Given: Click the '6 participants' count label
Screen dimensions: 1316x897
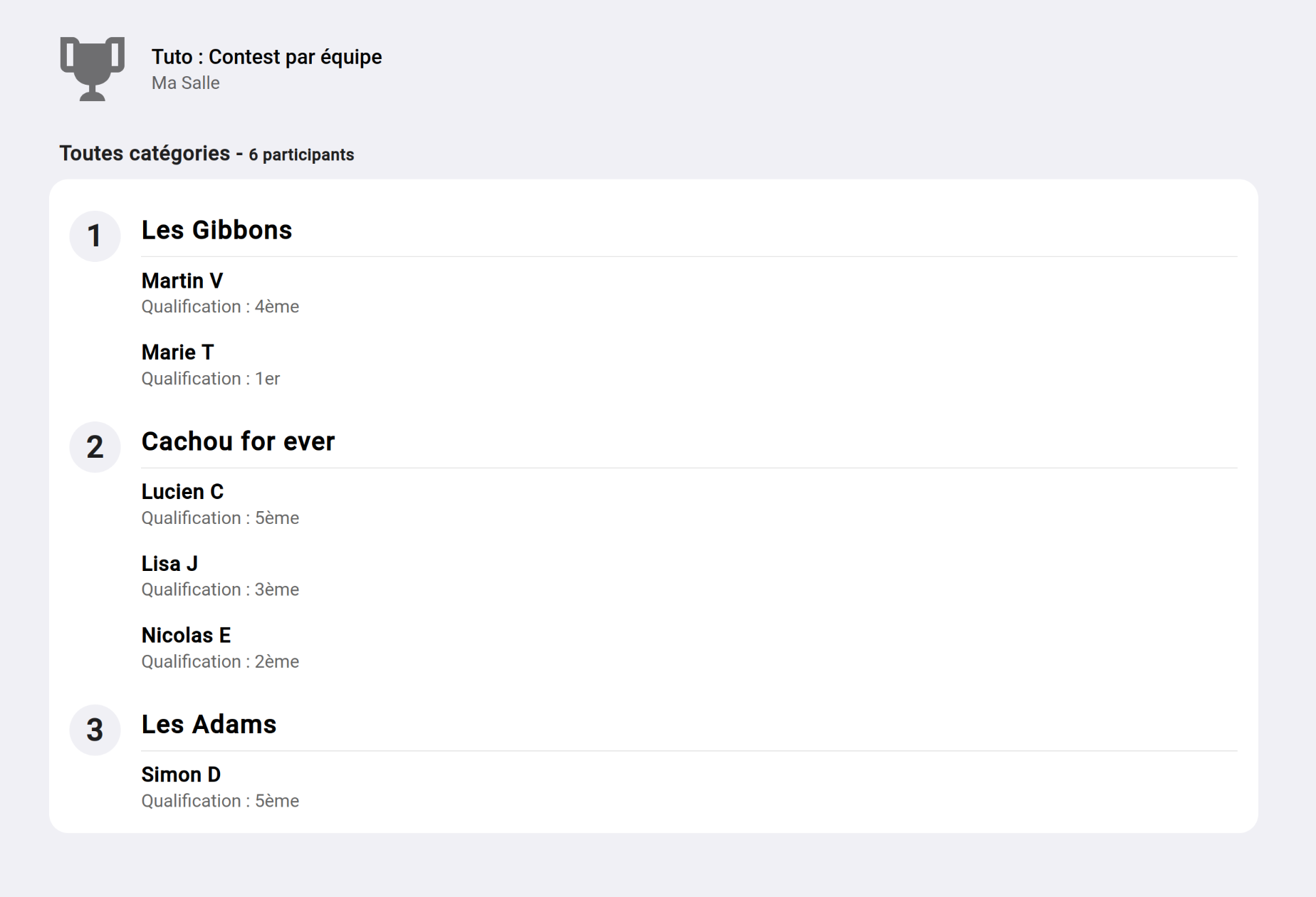Looking at the screenshot, I should pos(301,155).
